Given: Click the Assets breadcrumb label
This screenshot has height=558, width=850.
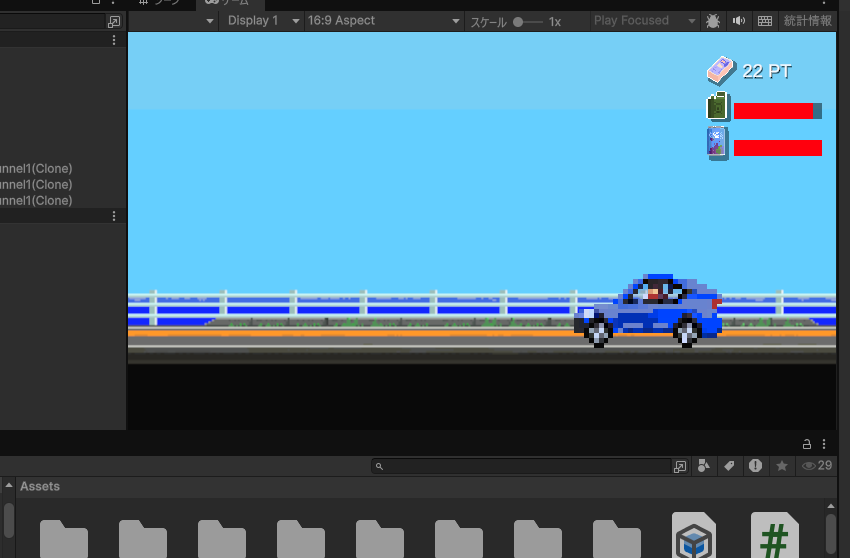Looking at the screenshot, I should click(40, 486).
